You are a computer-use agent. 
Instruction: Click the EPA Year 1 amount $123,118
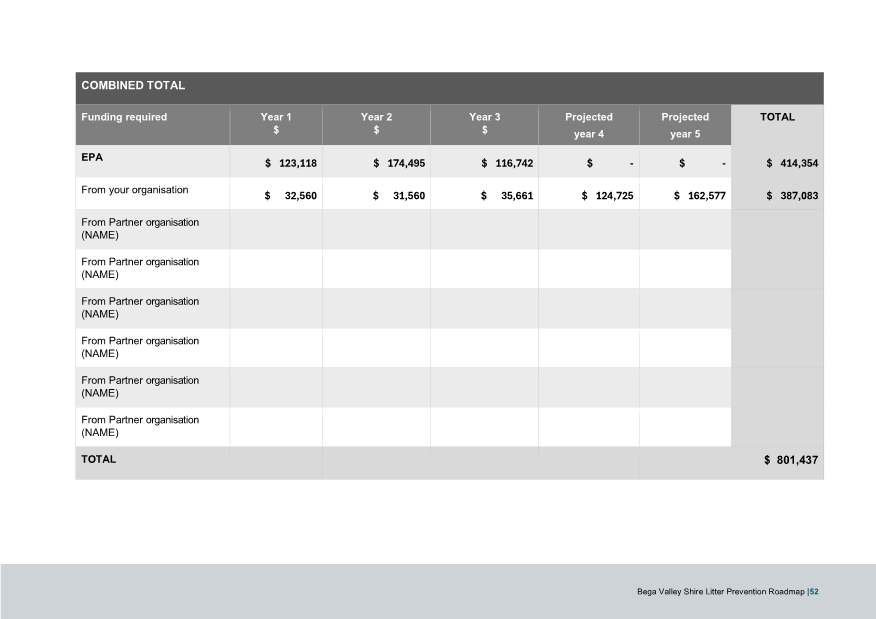pos(290,163)
